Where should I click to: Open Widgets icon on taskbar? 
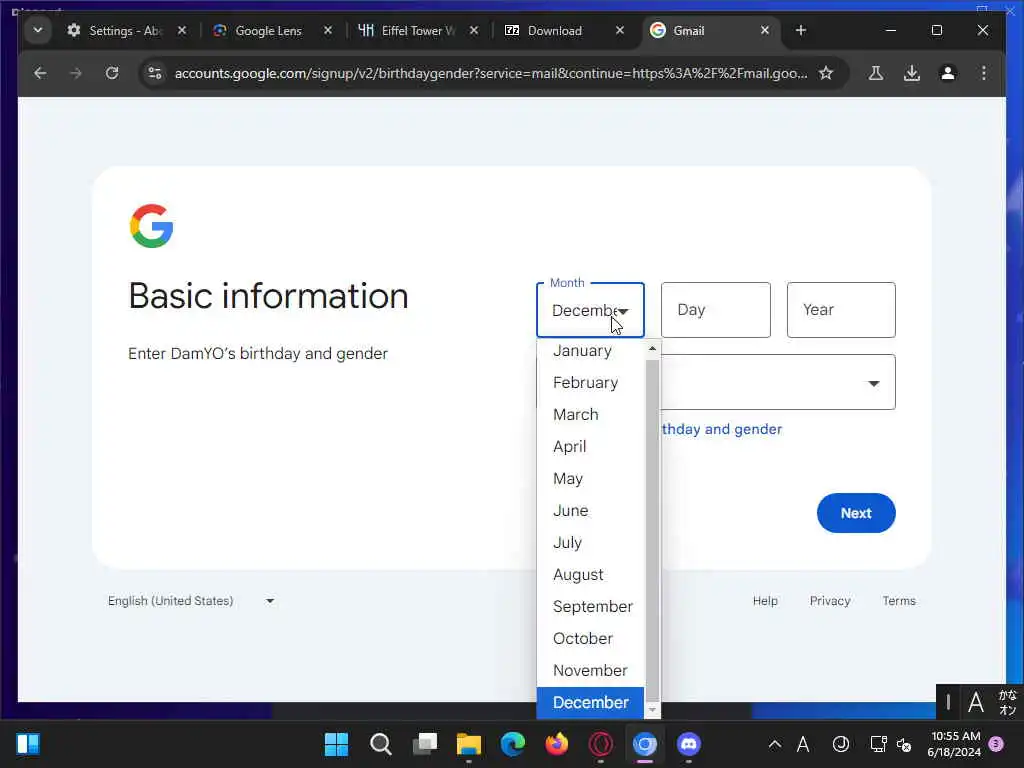27,744
